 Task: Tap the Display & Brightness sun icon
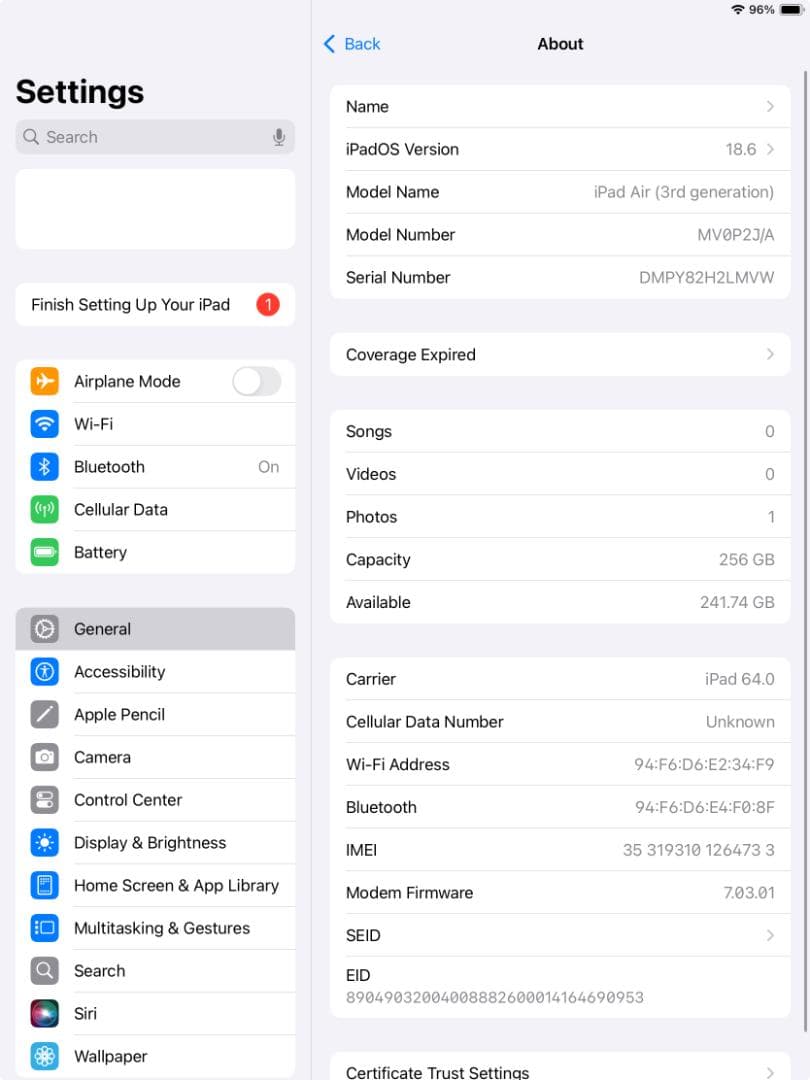pos(45,842)
